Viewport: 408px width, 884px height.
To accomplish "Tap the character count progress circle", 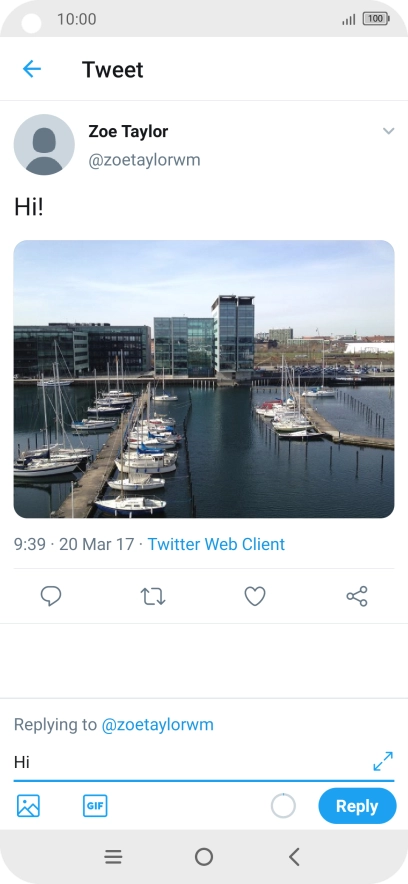I will coord(283,806).
